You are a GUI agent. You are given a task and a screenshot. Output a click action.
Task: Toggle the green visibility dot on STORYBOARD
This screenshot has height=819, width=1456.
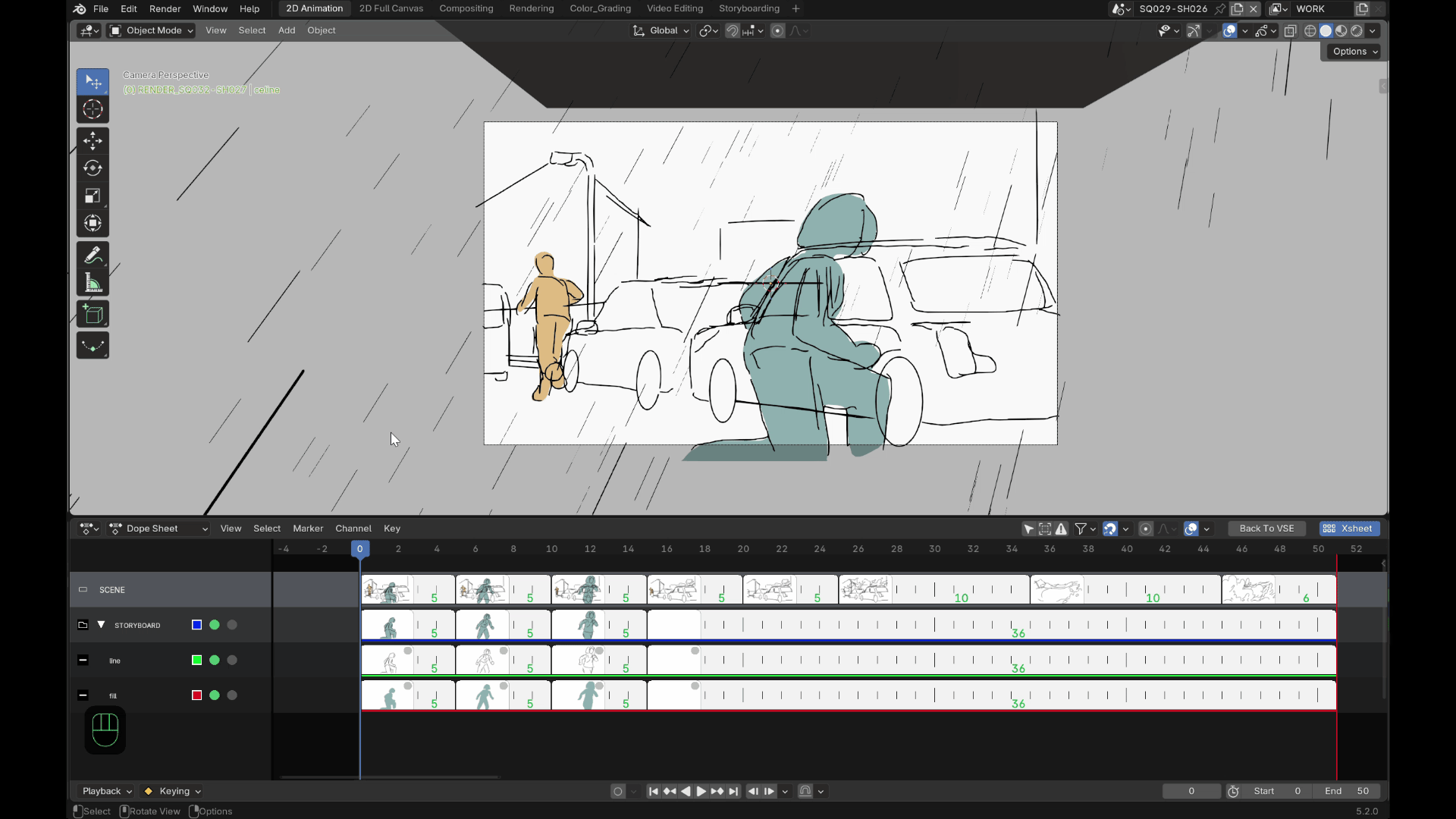(215, 625)
